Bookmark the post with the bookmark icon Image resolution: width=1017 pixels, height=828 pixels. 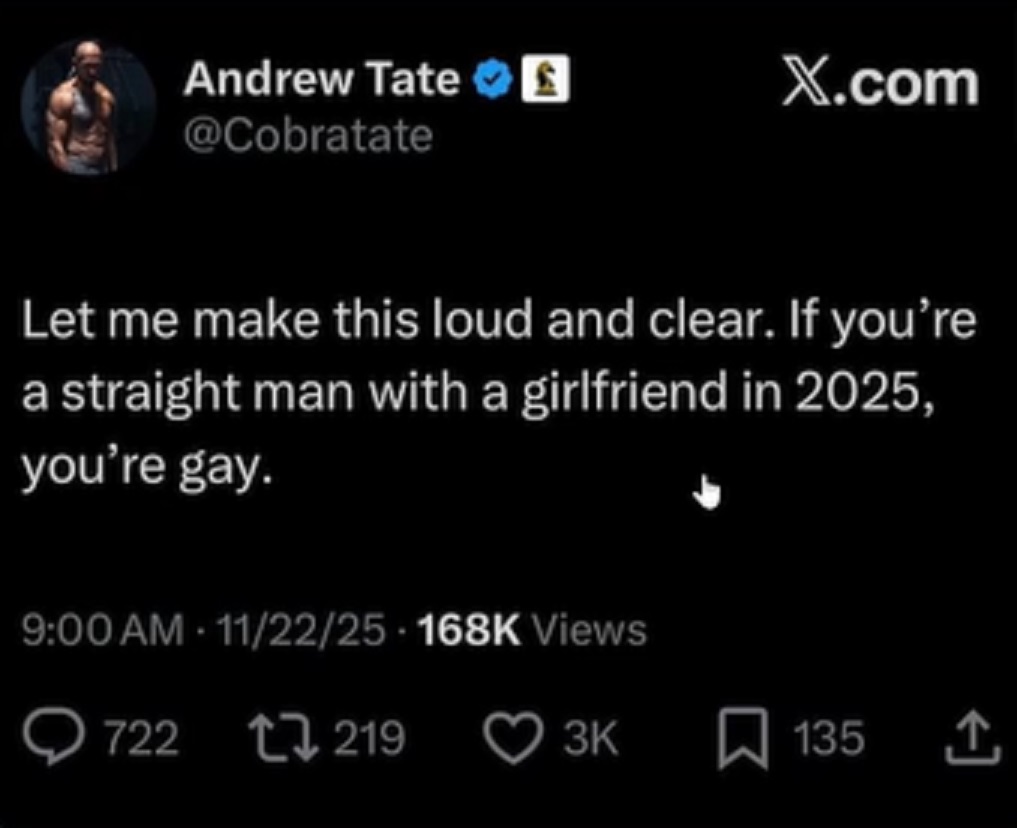(743, 739)
